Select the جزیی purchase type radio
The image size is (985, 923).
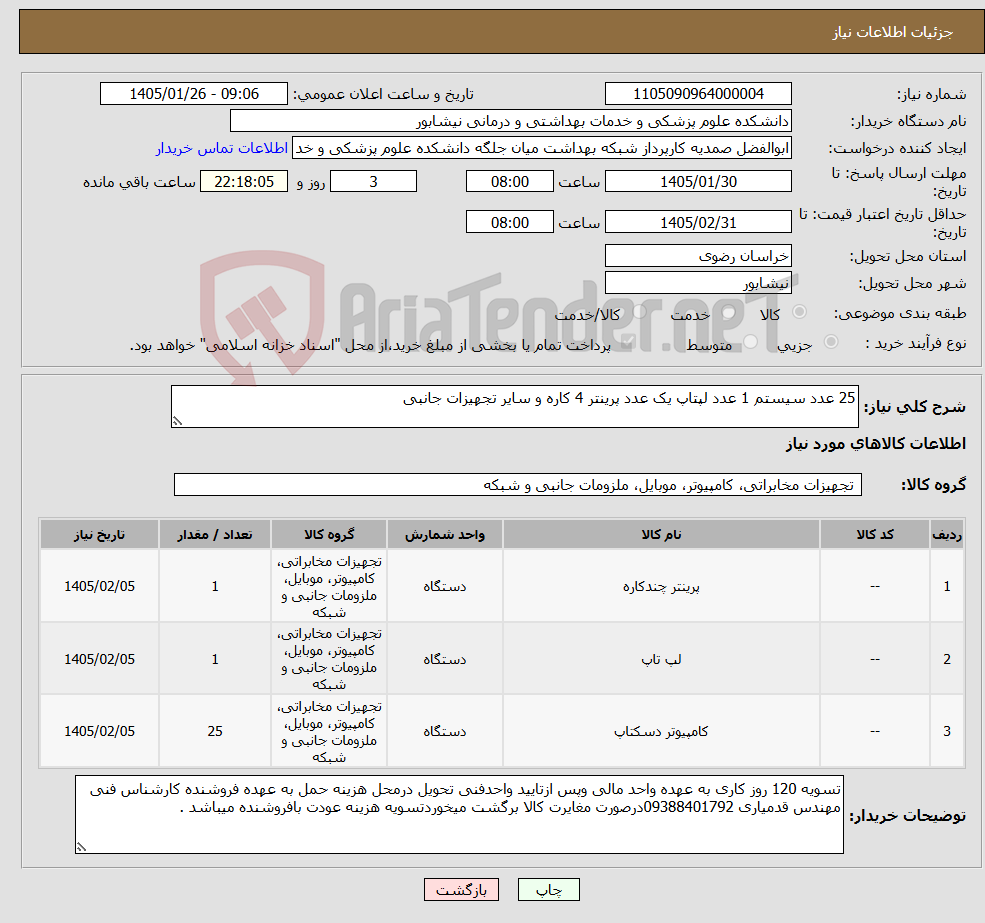click(830, 342)
